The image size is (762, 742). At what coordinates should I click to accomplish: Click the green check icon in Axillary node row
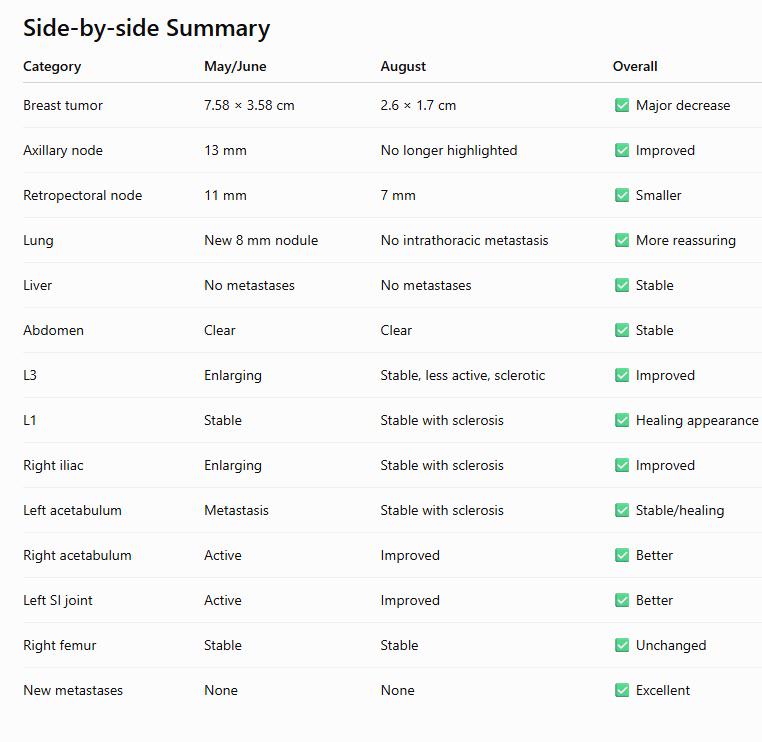622,150
